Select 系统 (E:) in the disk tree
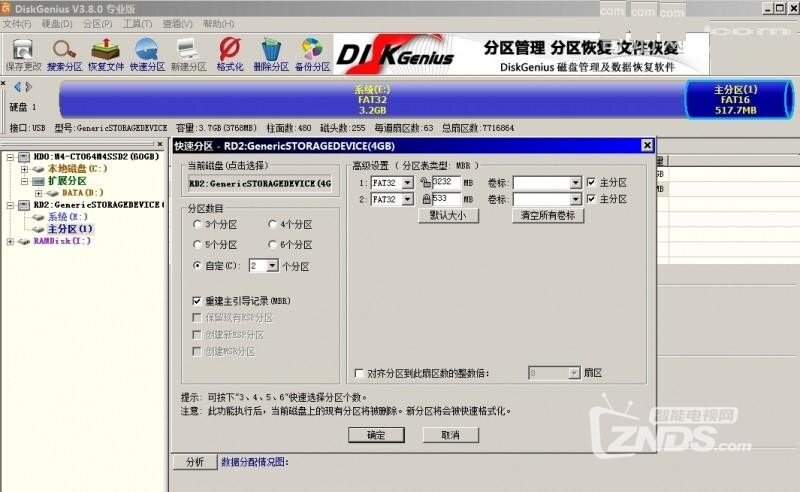This screenshot has width=800, height=492. click(67, 217)
